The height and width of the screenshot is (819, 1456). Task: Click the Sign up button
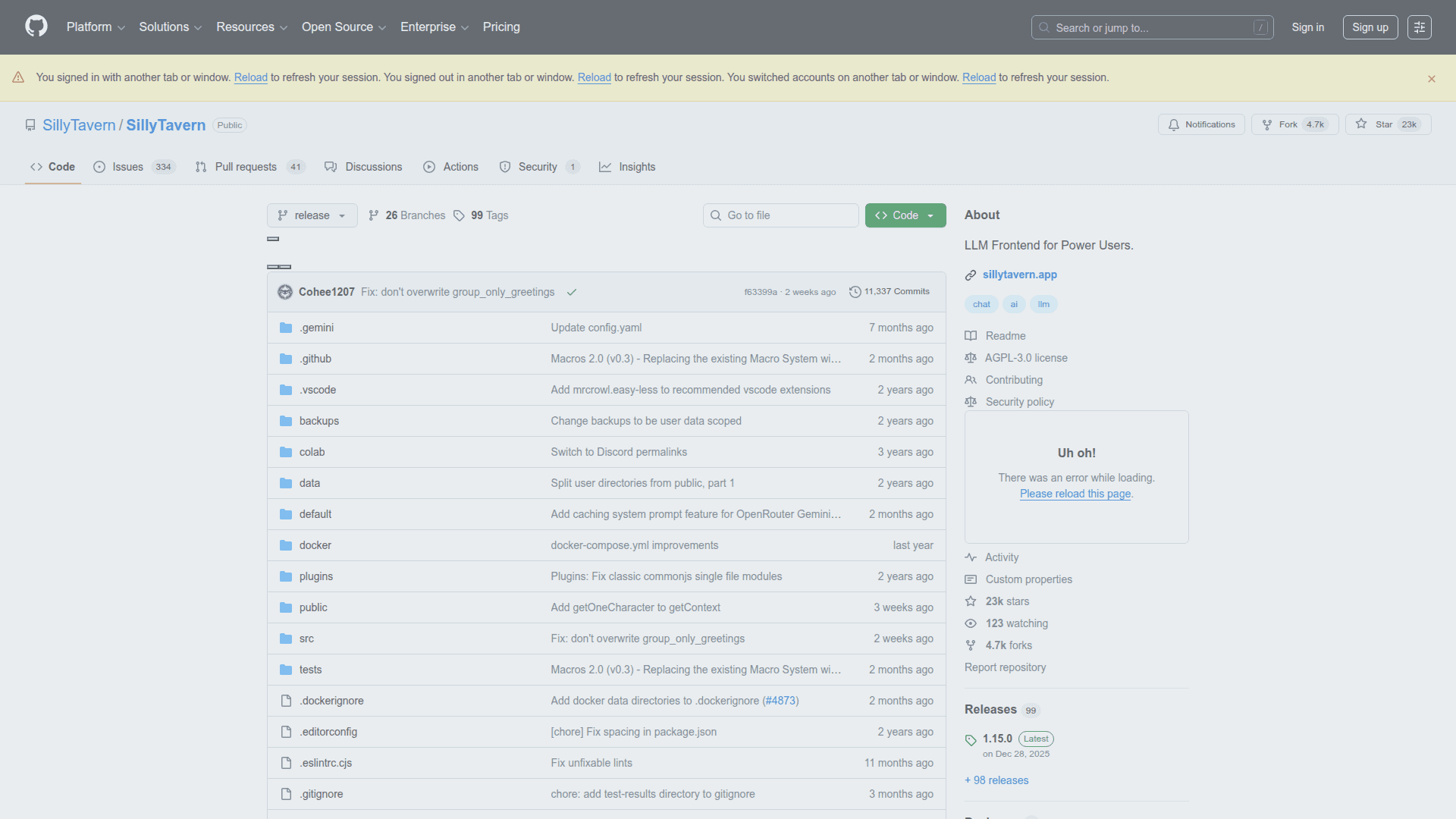pos(1370,27)
